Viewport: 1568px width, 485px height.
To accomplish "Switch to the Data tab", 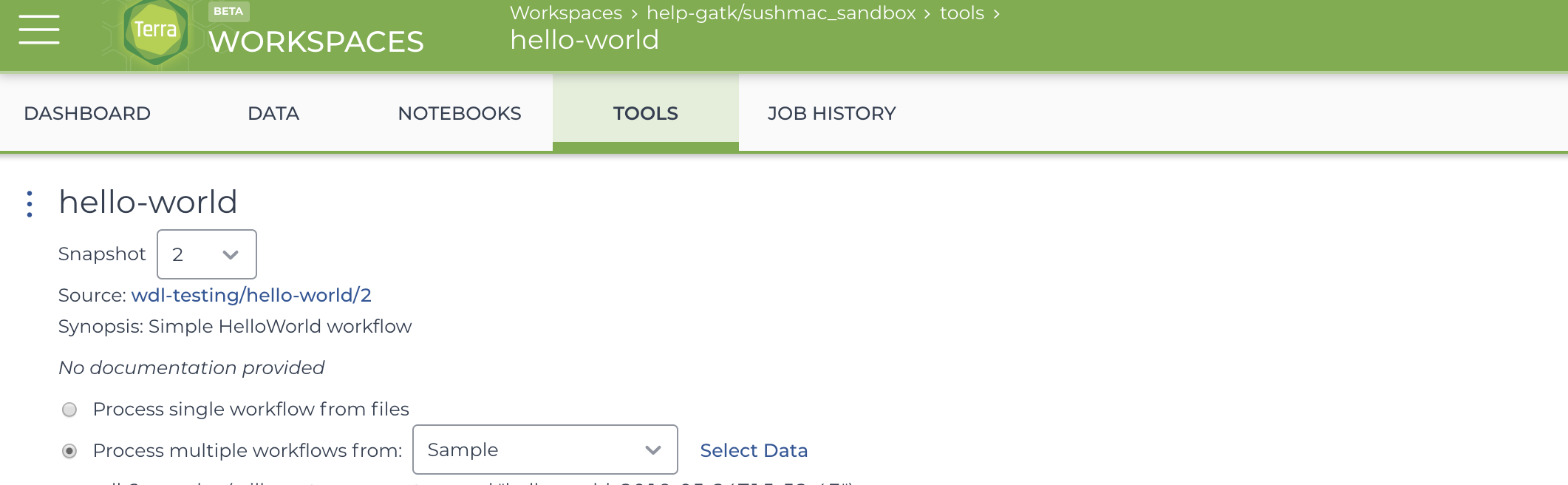I will tap(273, 113).
